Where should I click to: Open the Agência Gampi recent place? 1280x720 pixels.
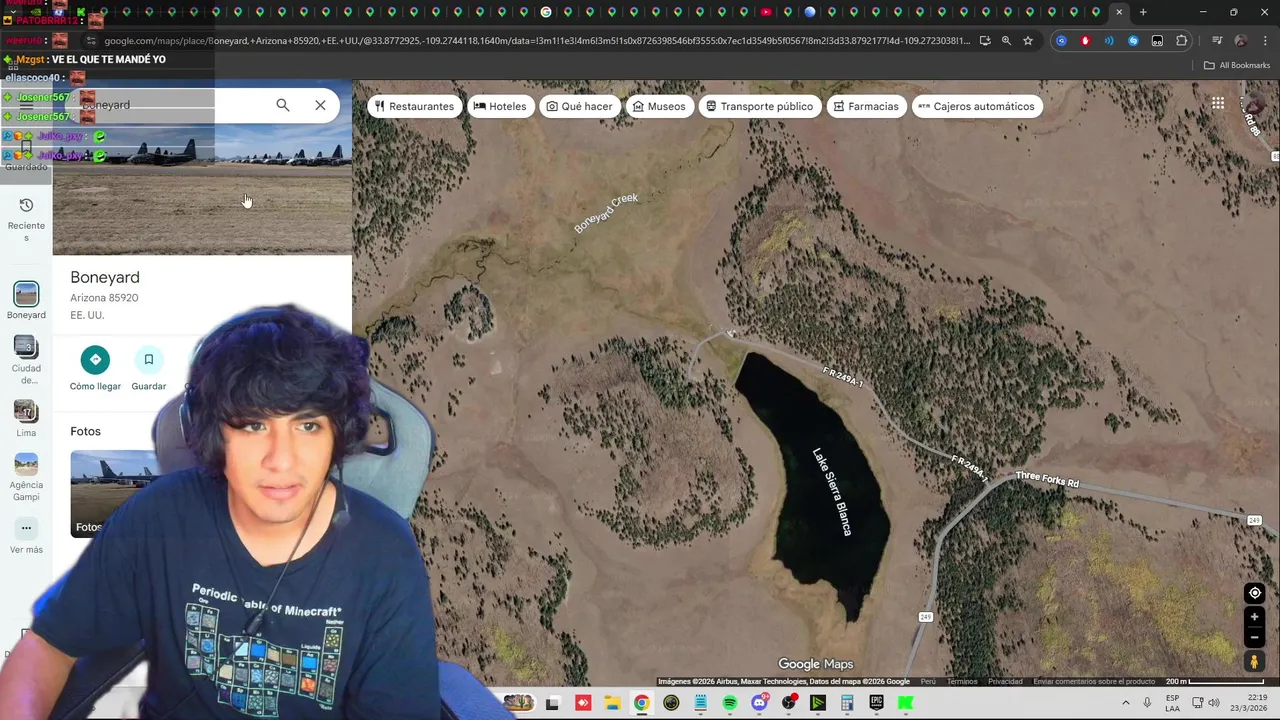[26, 478]
